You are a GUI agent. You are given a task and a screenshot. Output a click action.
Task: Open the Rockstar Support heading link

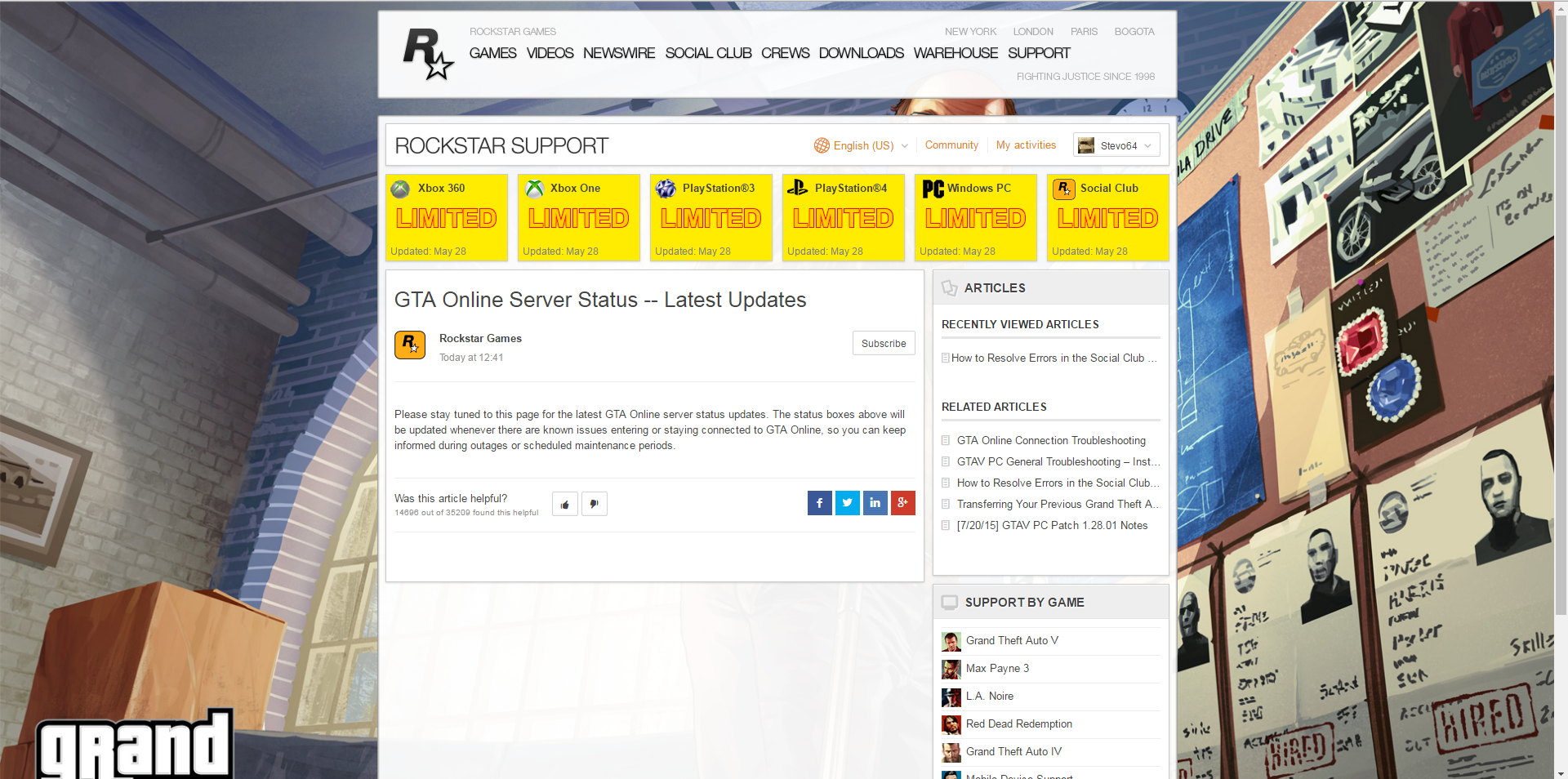click(x=501, y=146)
